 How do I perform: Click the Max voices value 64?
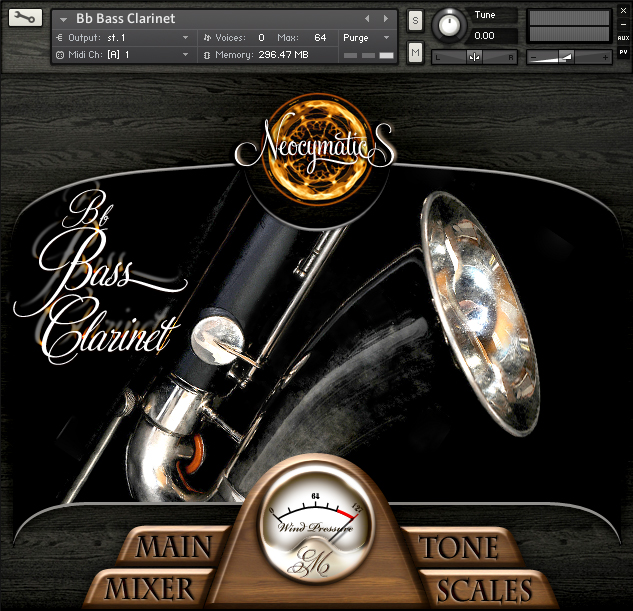[x=320, y=38]
